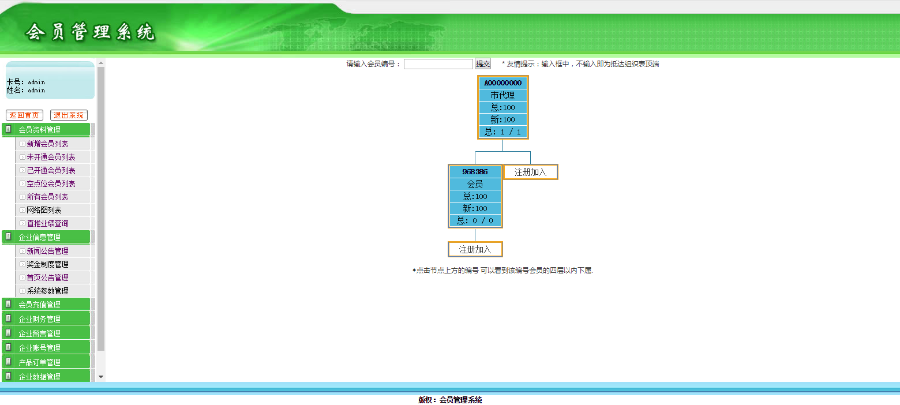Click the bullet icon before 系统参数管理
The height and width of the screenshot is (405, 900).
pos(22,291)
